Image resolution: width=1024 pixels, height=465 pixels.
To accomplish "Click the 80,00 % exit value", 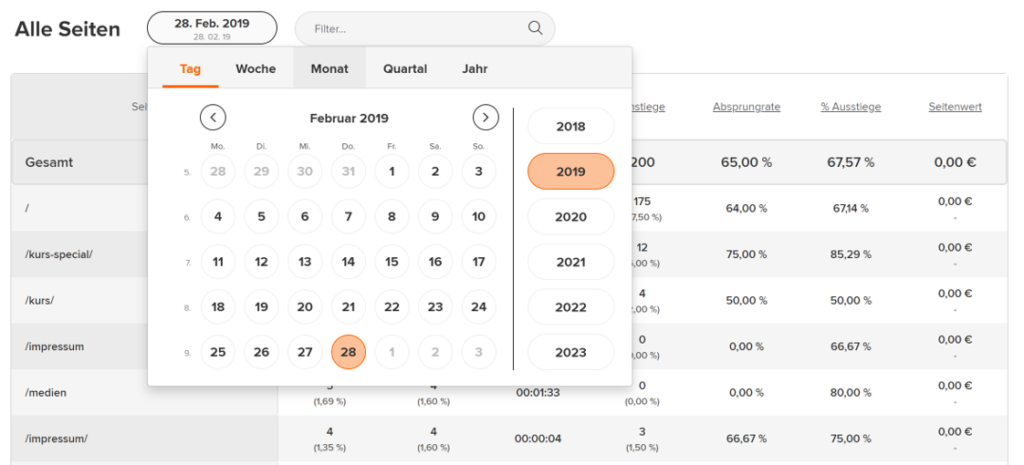I will click(851, 393).
